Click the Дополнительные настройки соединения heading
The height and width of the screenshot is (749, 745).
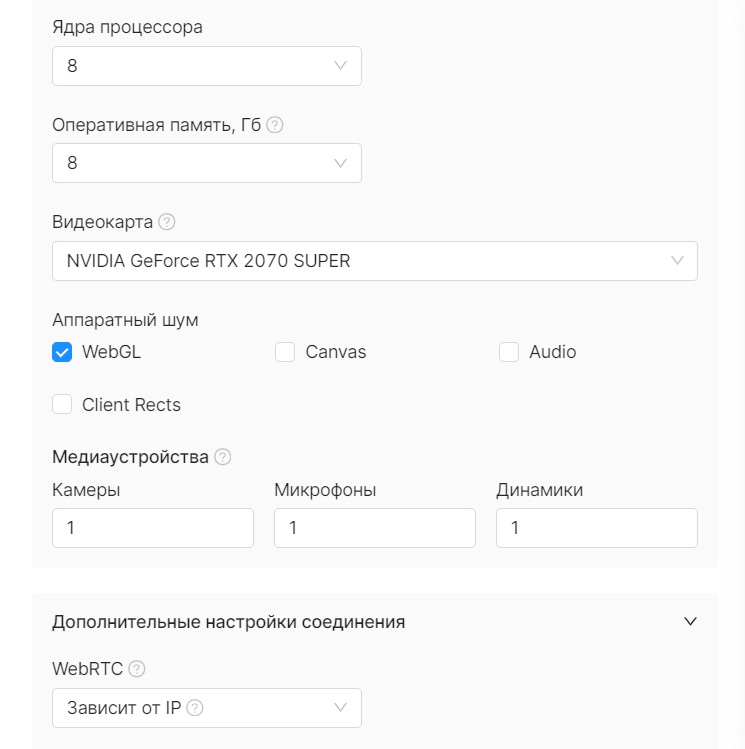(229, 622)
